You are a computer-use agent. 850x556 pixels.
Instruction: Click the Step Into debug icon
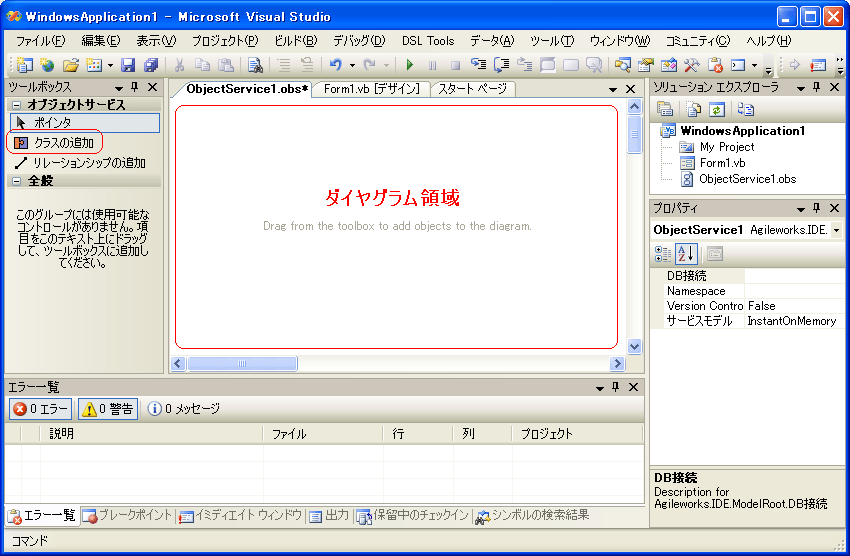(x=478, y=65)
